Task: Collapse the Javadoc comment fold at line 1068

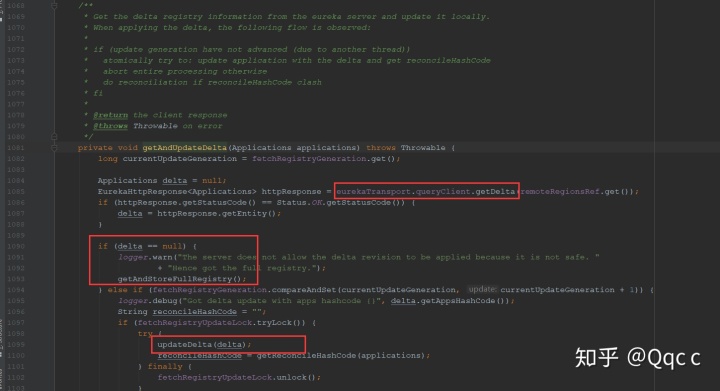Action: (54, 6)
